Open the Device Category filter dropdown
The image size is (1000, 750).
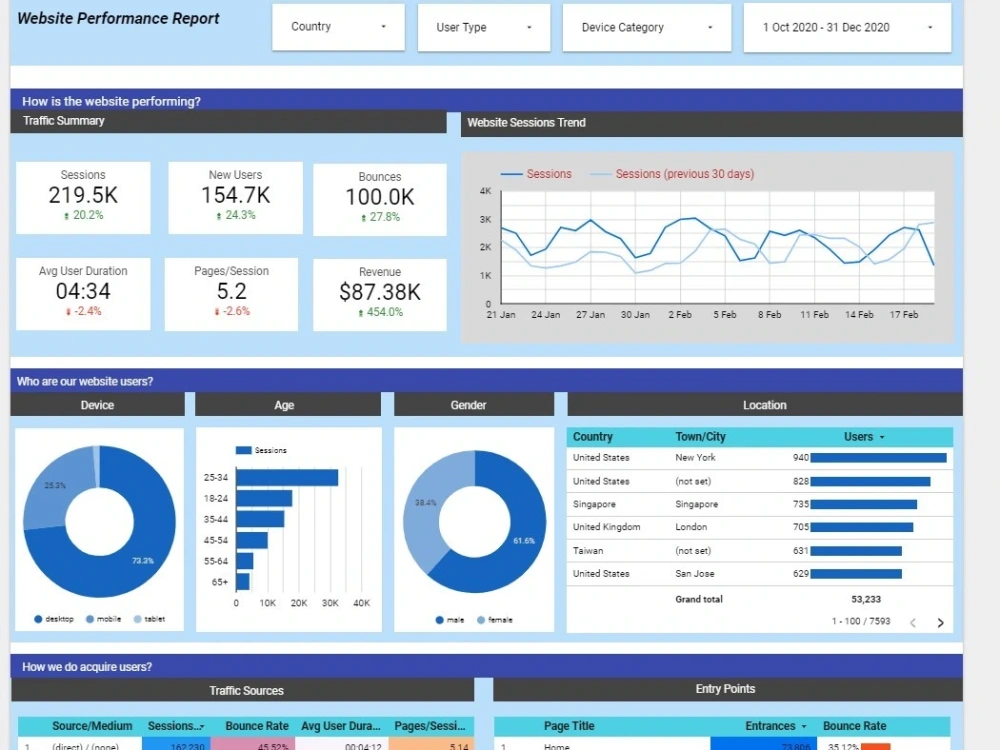tap(647, 27)
